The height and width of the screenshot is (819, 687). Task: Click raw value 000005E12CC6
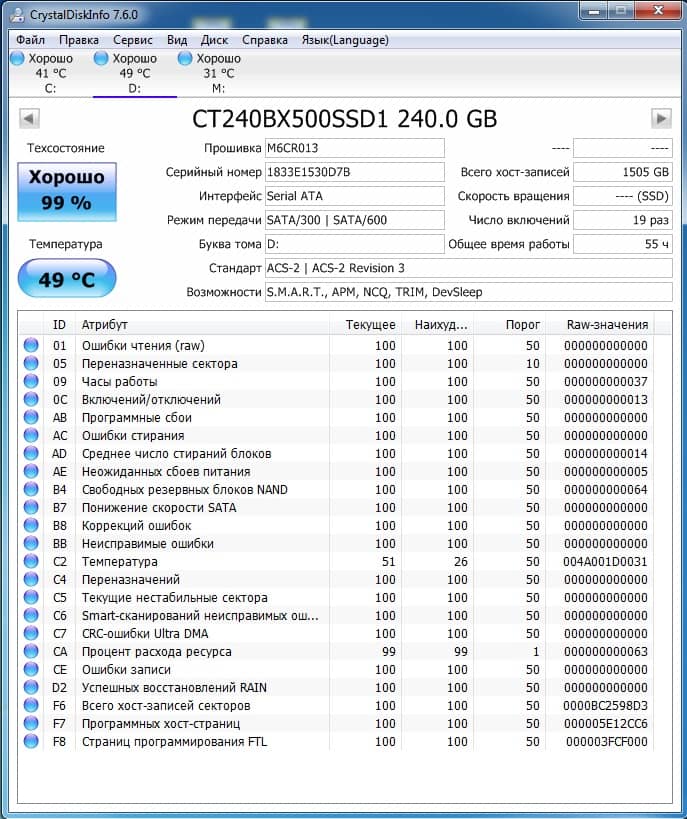pyautogui.click(x=605, y=723)
